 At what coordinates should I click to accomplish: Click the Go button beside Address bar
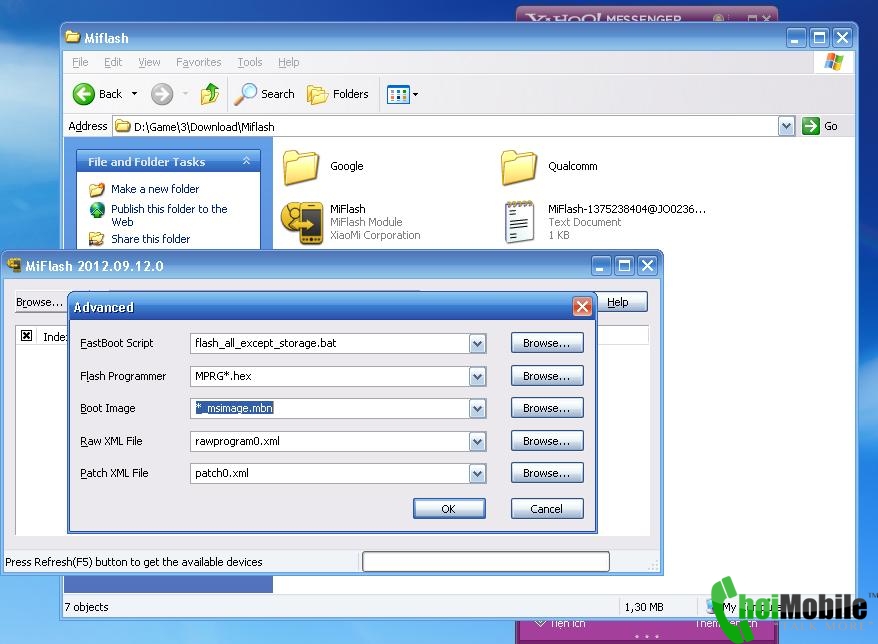820,127
